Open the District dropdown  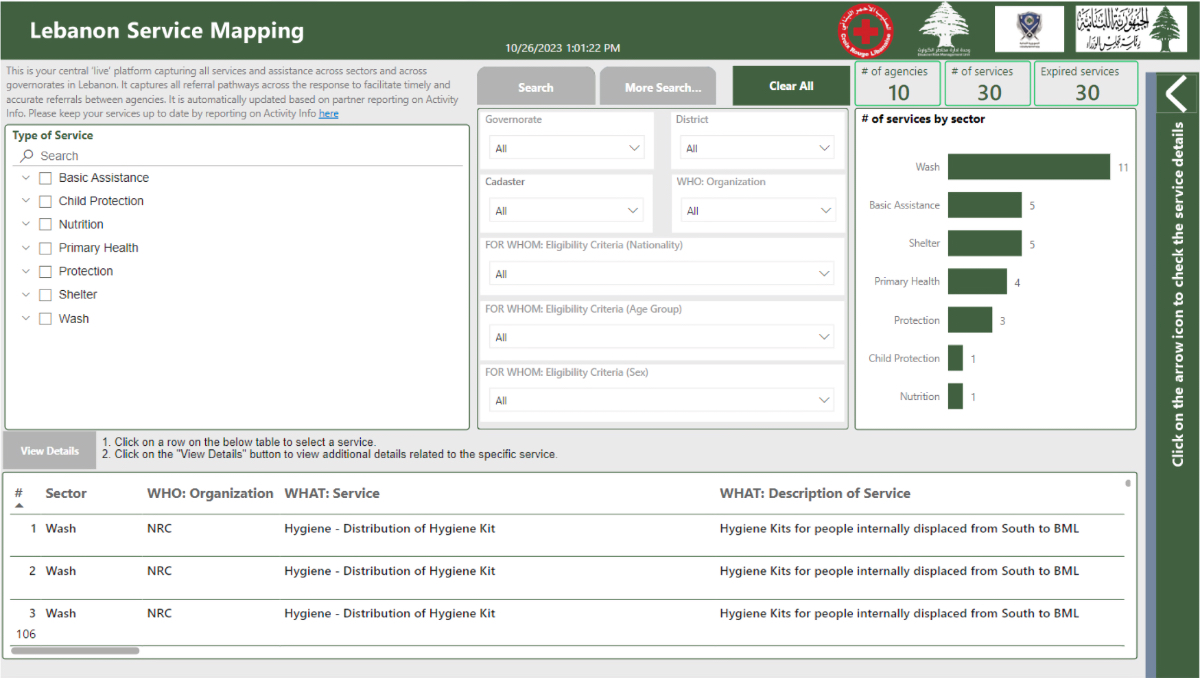click(758, 148)
